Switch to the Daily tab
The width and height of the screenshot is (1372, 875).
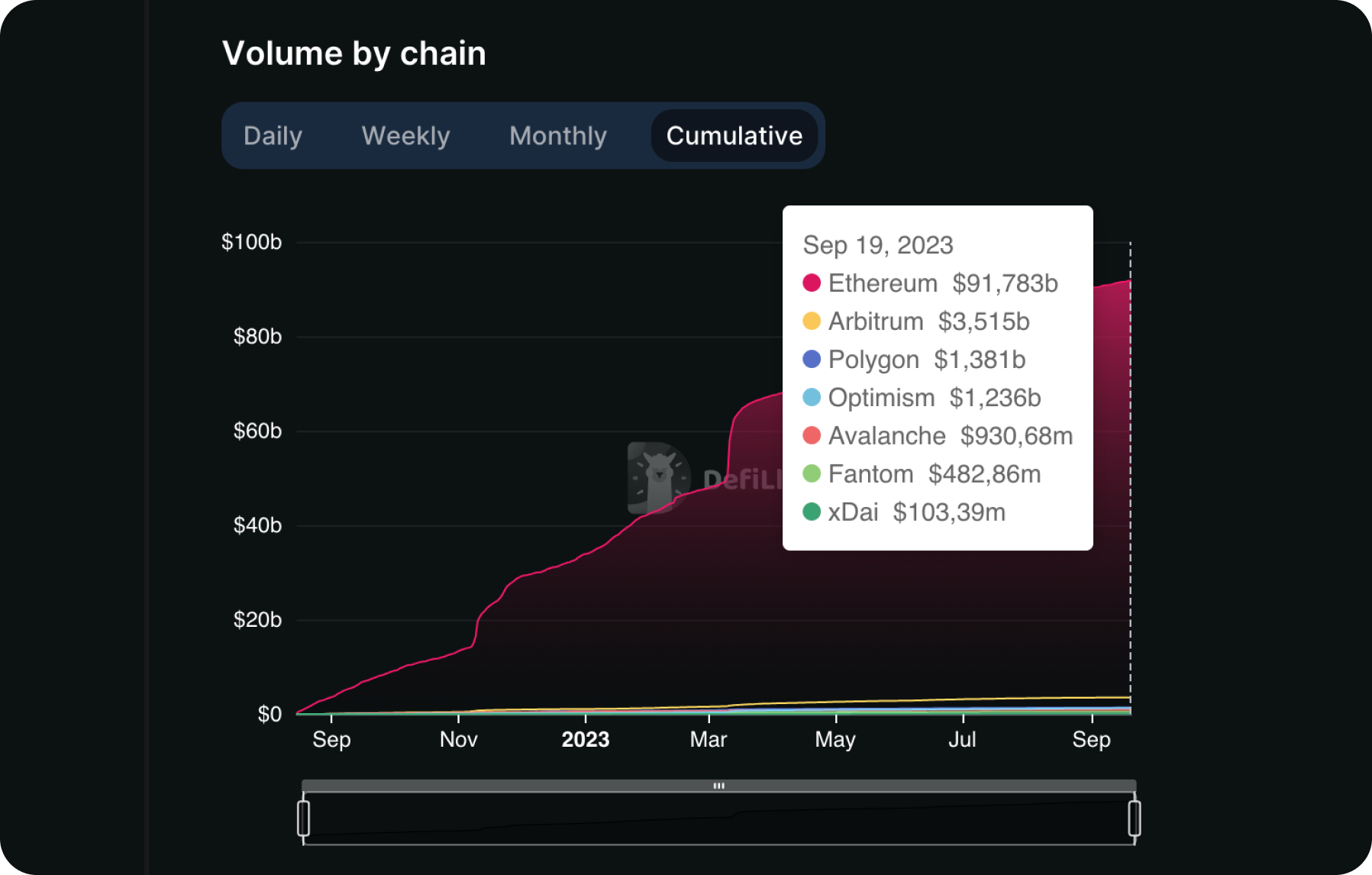click(273, 135)
